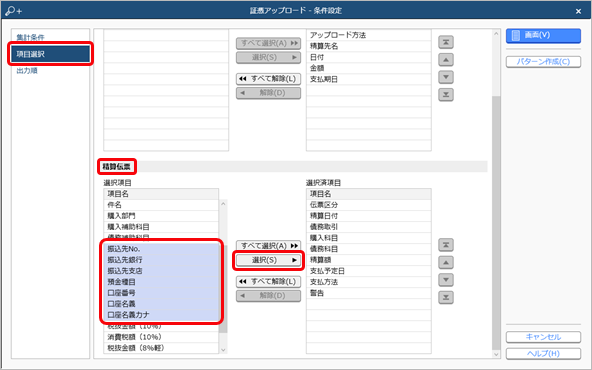Select 債務取引 item
The image size is (592, 370).
click(x=368, y=227)
